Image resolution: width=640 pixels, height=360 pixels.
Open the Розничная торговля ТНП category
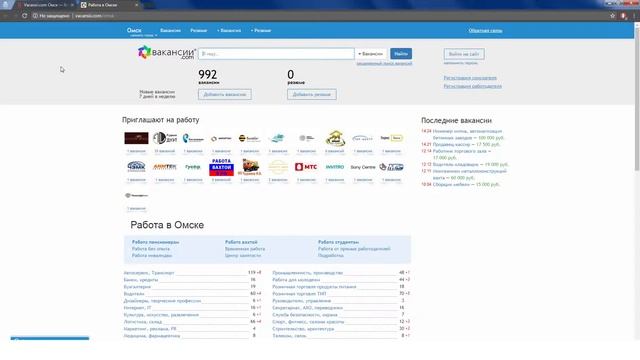coord(299,294)
